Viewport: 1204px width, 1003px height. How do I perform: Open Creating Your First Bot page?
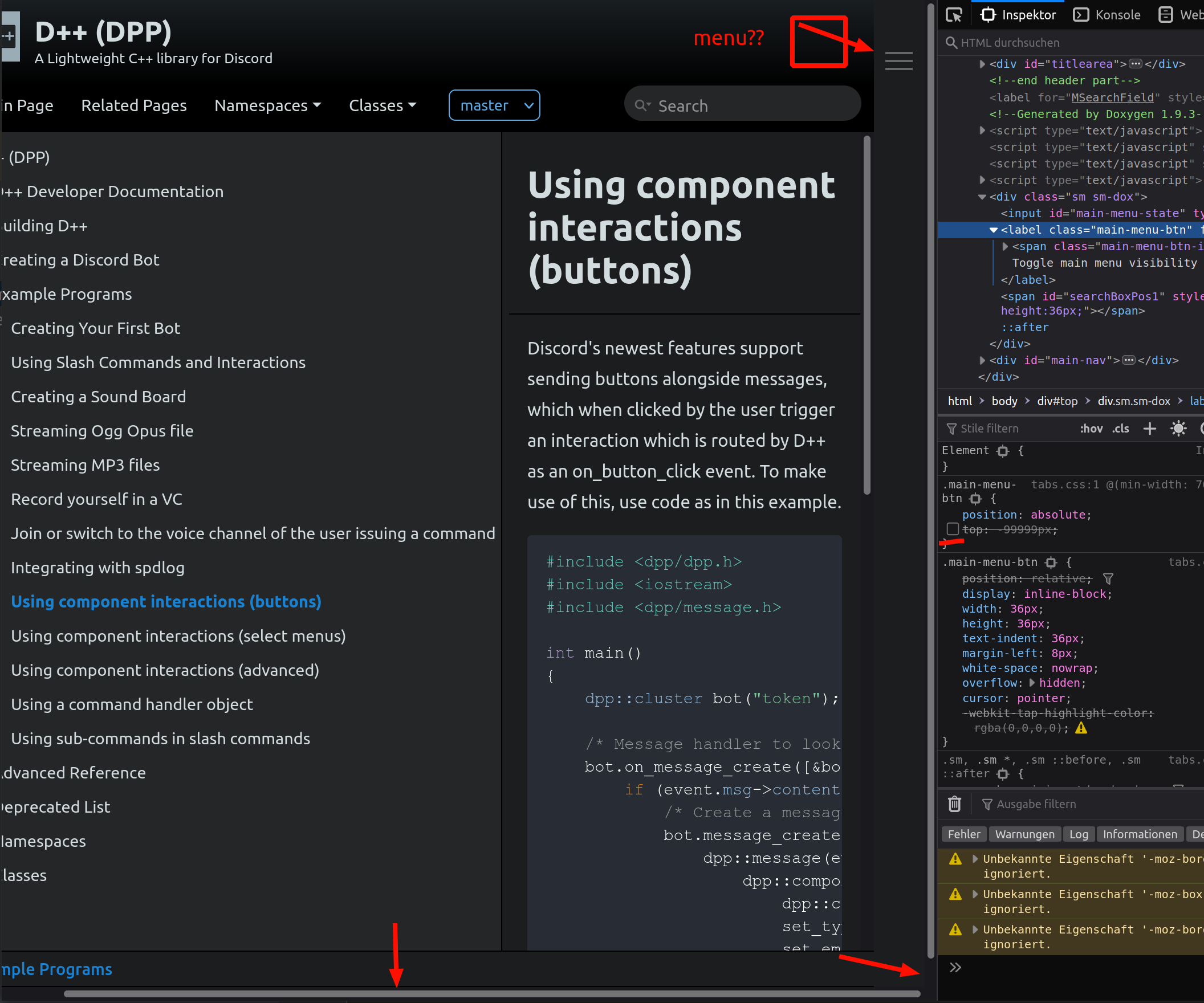[x=95, y=328]
